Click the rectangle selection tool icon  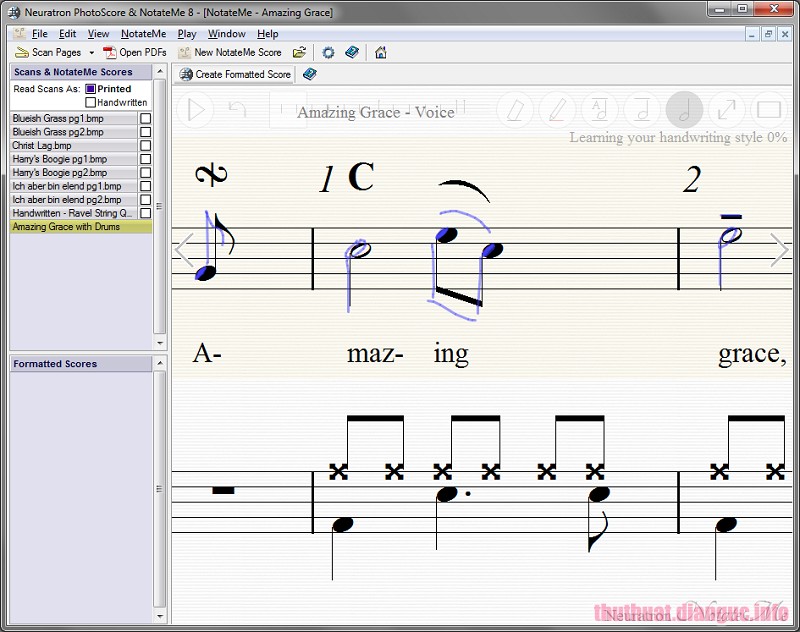(x=768, y=110)
